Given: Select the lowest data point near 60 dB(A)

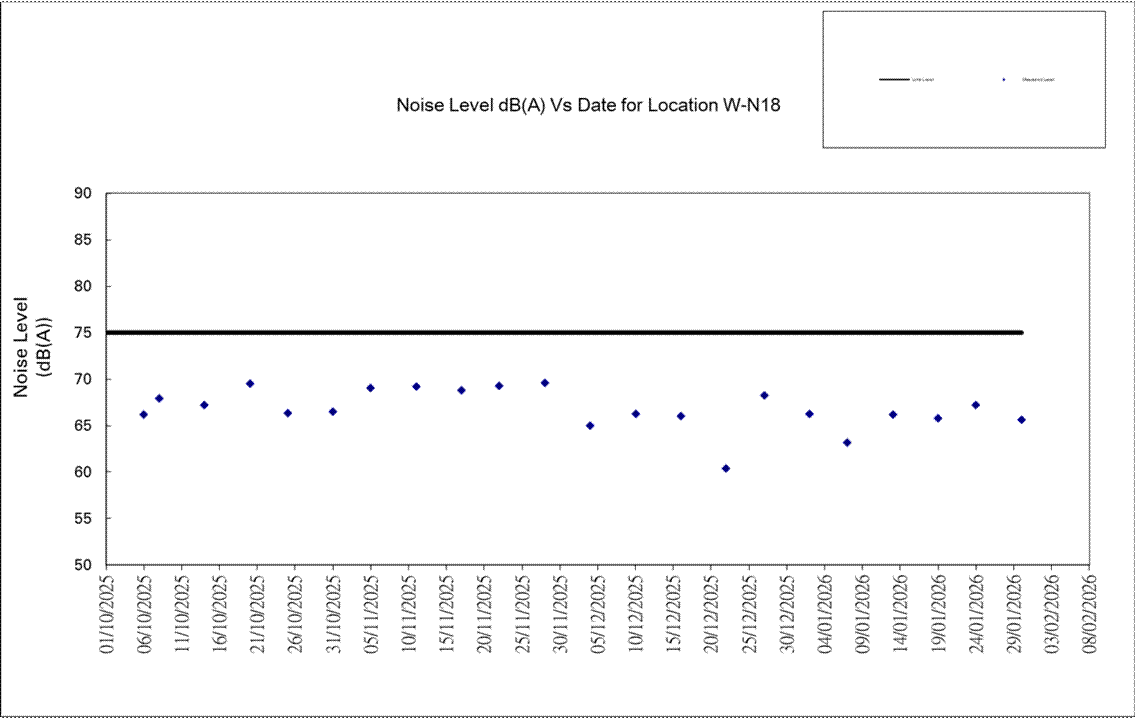Looking at the screenshot, I should point(726,468).
